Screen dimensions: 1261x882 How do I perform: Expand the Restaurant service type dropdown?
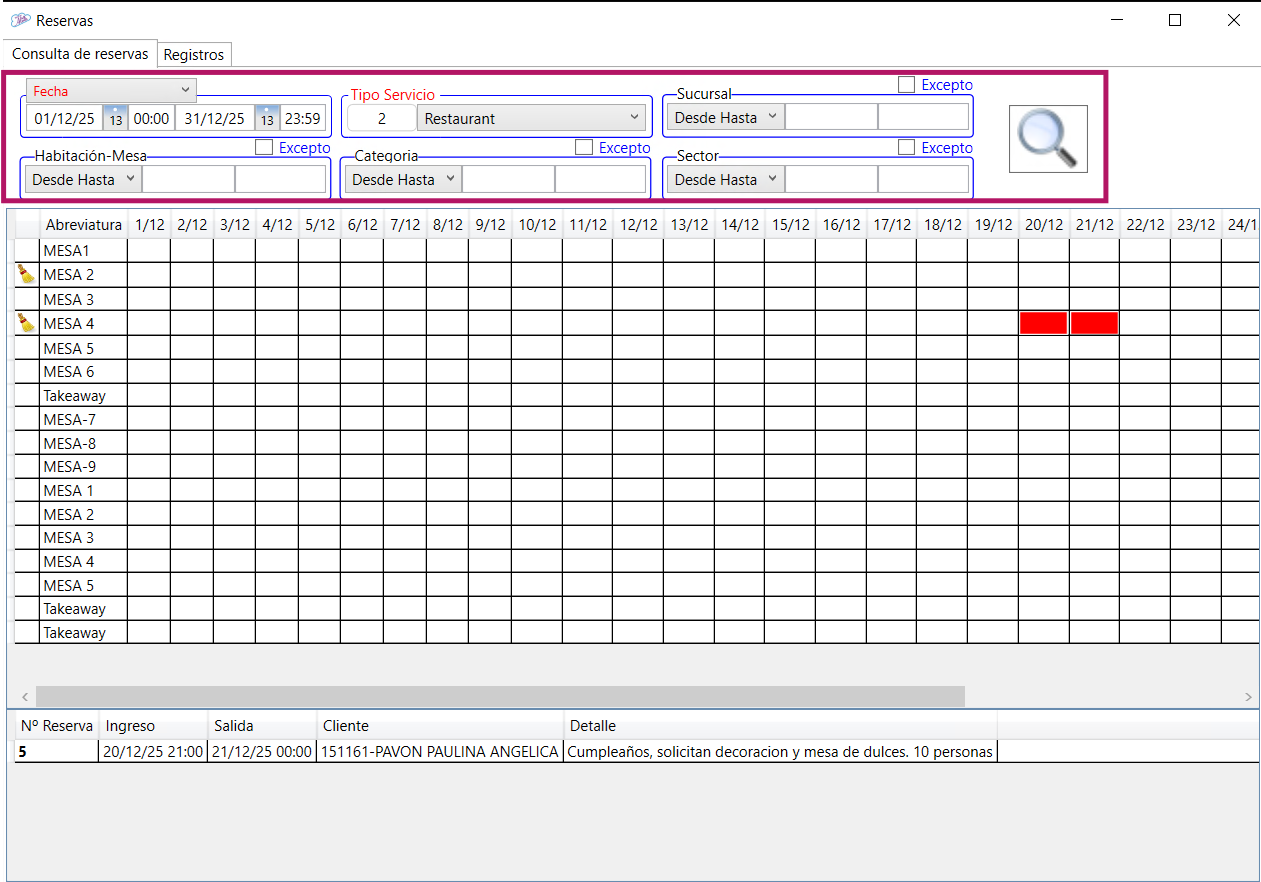pyautogui.click(x=531, y=118)
